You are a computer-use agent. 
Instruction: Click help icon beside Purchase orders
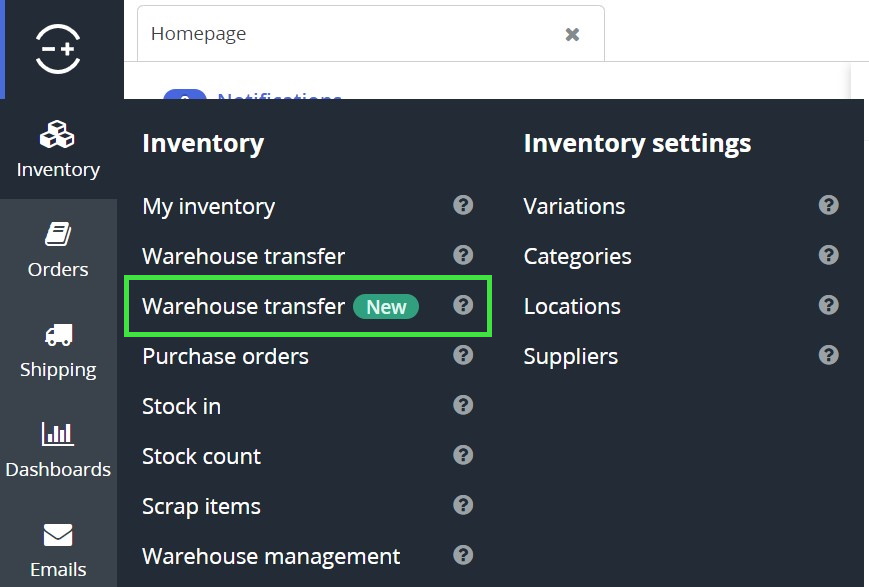pyautogui.click(x=463, y=355)
